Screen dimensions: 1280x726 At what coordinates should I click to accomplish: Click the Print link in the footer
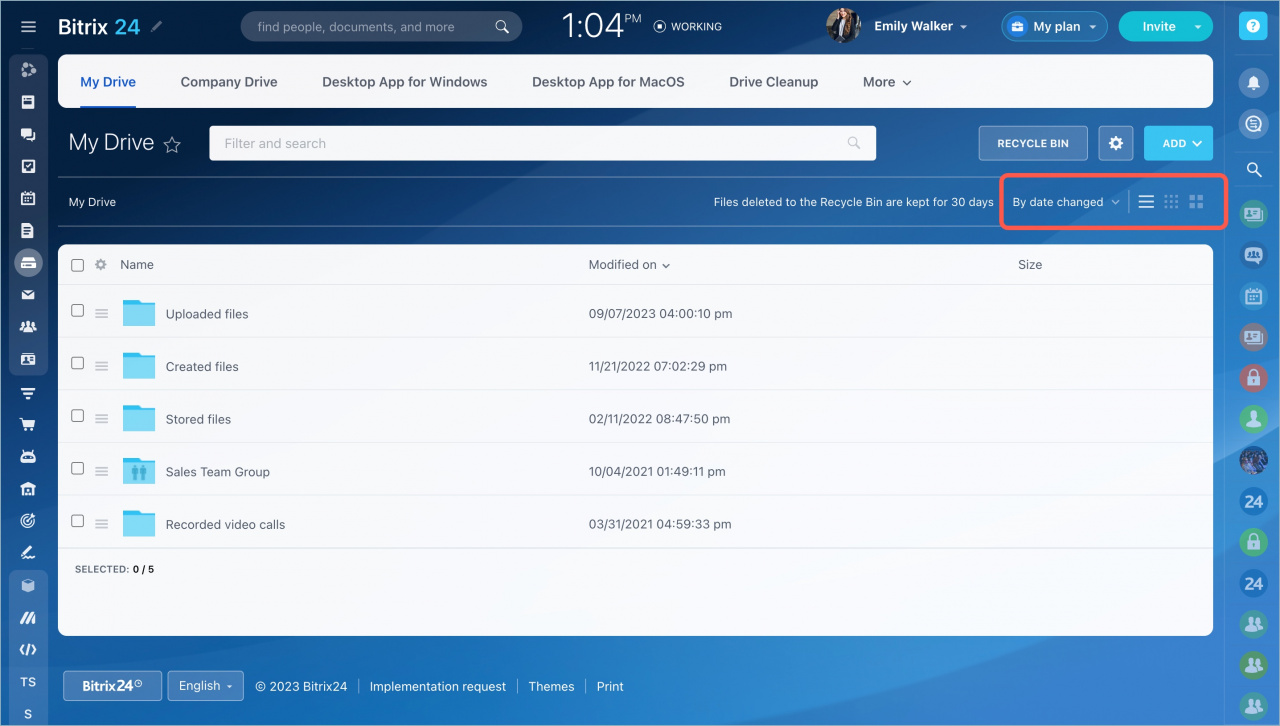(x=610, y=687)
